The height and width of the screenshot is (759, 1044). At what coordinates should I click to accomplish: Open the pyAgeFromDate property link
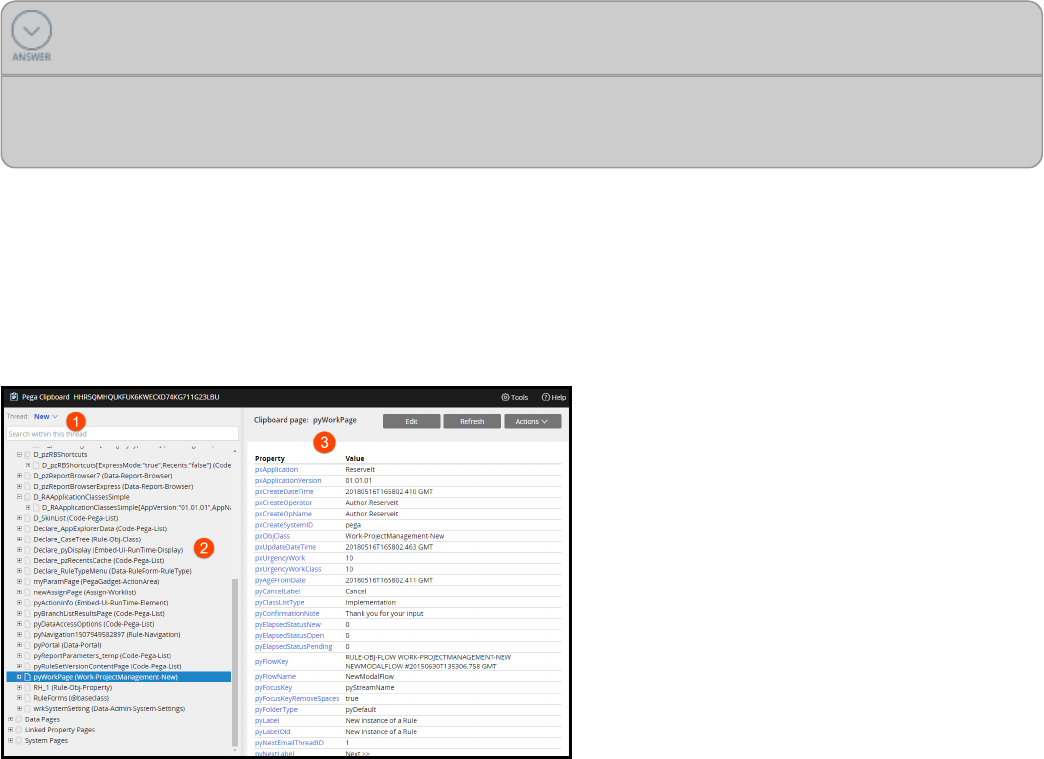280,581
